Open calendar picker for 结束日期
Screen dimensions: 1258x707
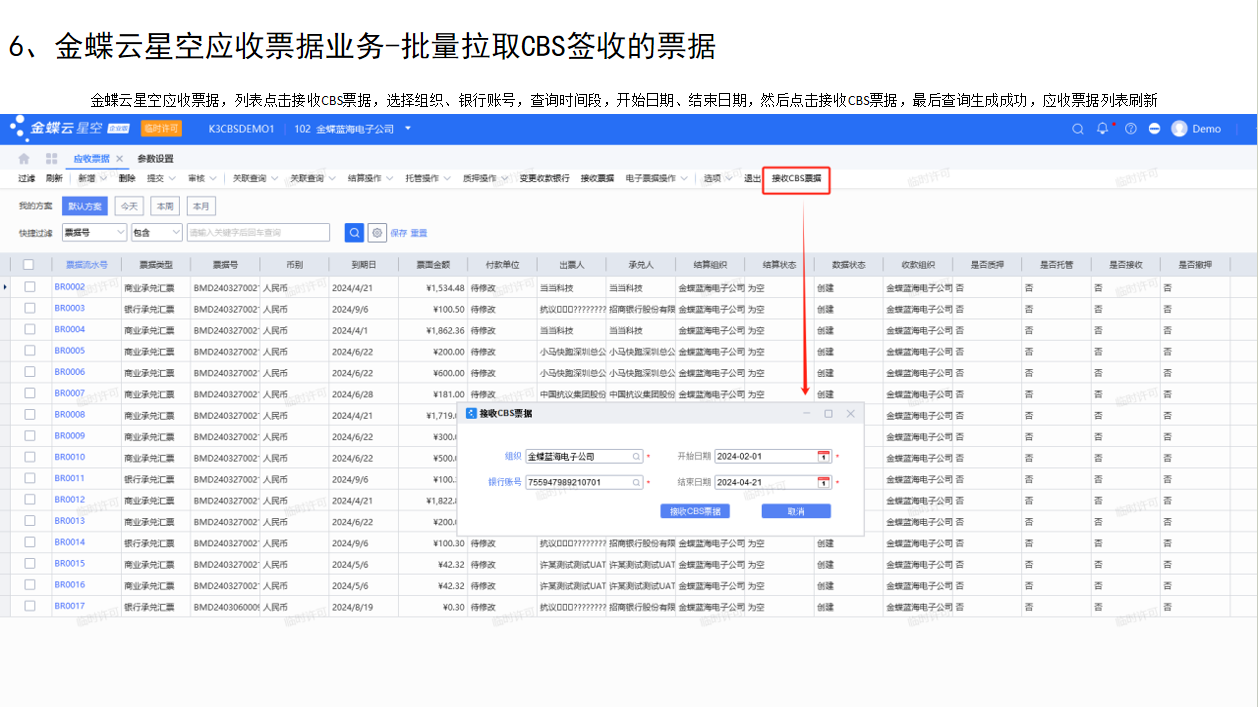pos(823,482)
